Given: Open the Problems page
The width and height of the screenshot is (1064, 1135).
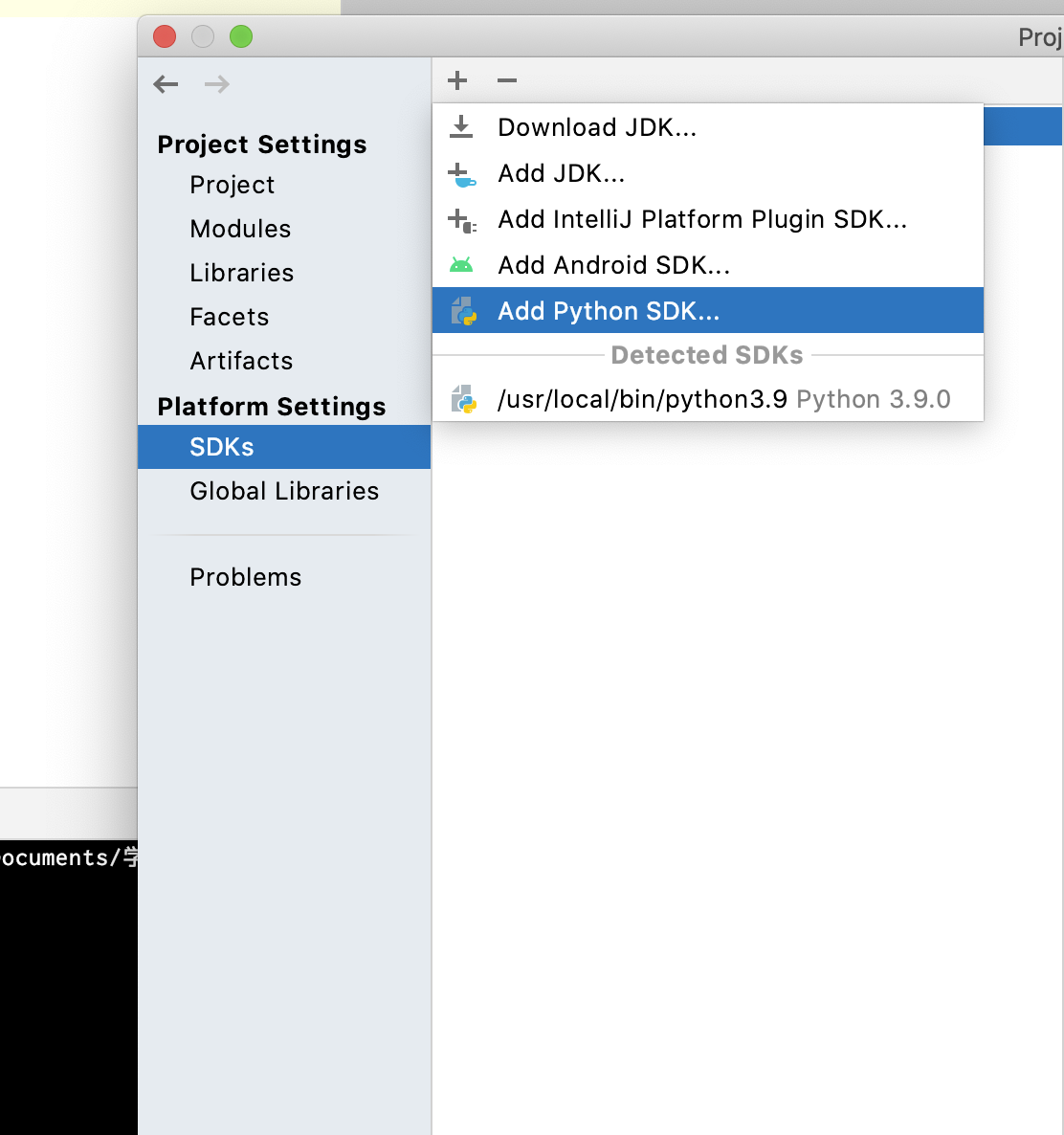Looking at the screenshot, I should (x=245, y=578).
